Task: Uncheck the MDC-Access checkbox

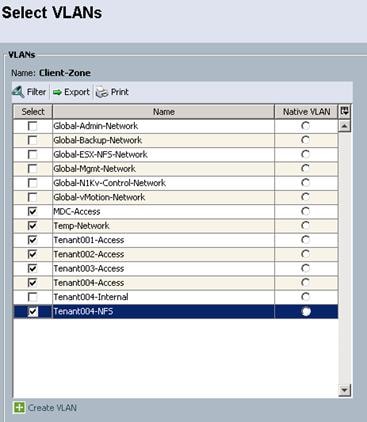Action: 33,212
